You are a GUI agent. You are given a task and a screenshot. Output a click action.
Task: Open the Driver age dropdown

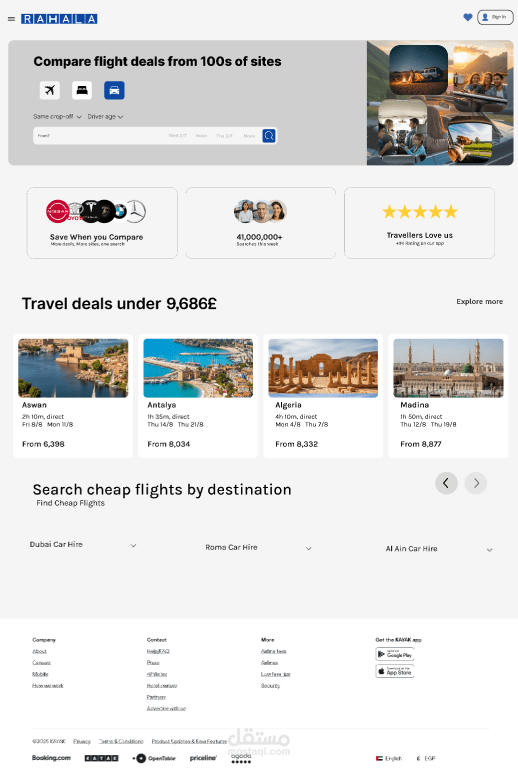pyautogui.click(x=105, y=117)
